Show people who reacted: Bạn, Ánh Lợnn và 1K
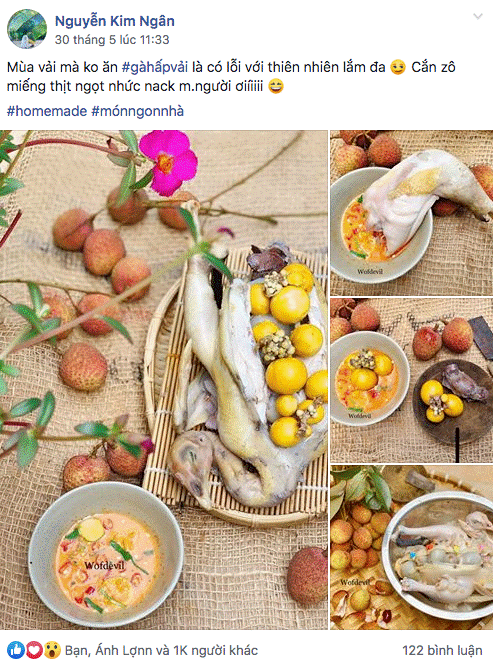 (161, 650)
